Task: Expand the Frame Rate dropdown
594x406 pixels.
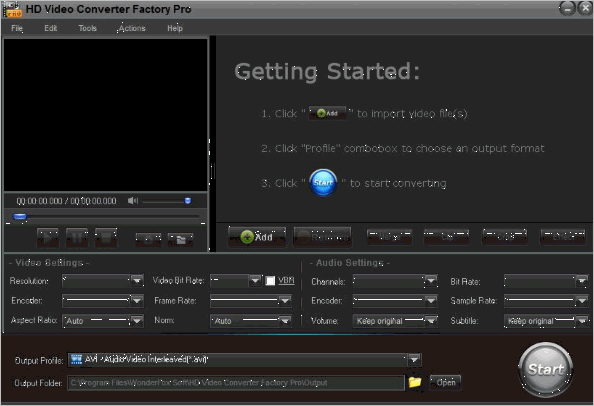Action: (285, 301)
